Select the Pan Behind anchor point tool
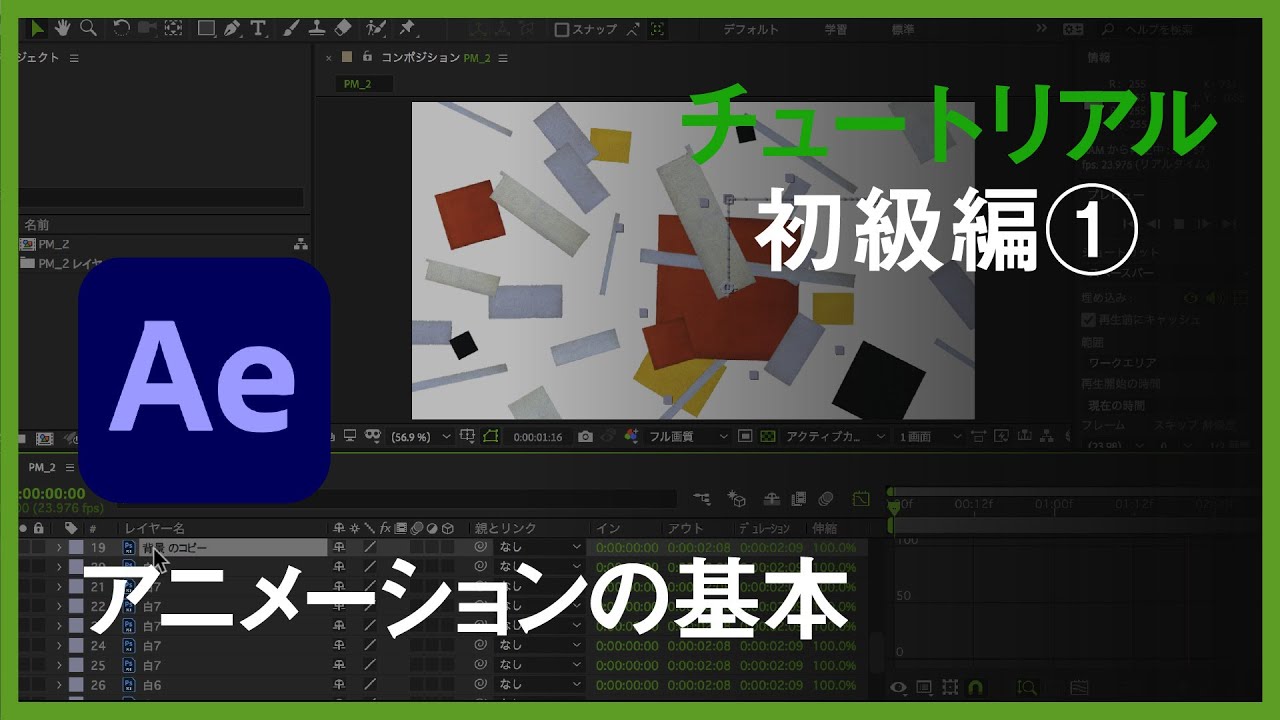Screen dimensions: 1280x720 pos(173,28)
